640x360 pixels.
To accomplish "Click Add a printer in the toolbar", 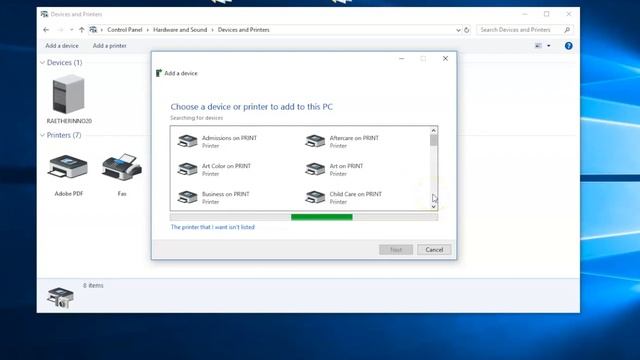I will (109, 46).
